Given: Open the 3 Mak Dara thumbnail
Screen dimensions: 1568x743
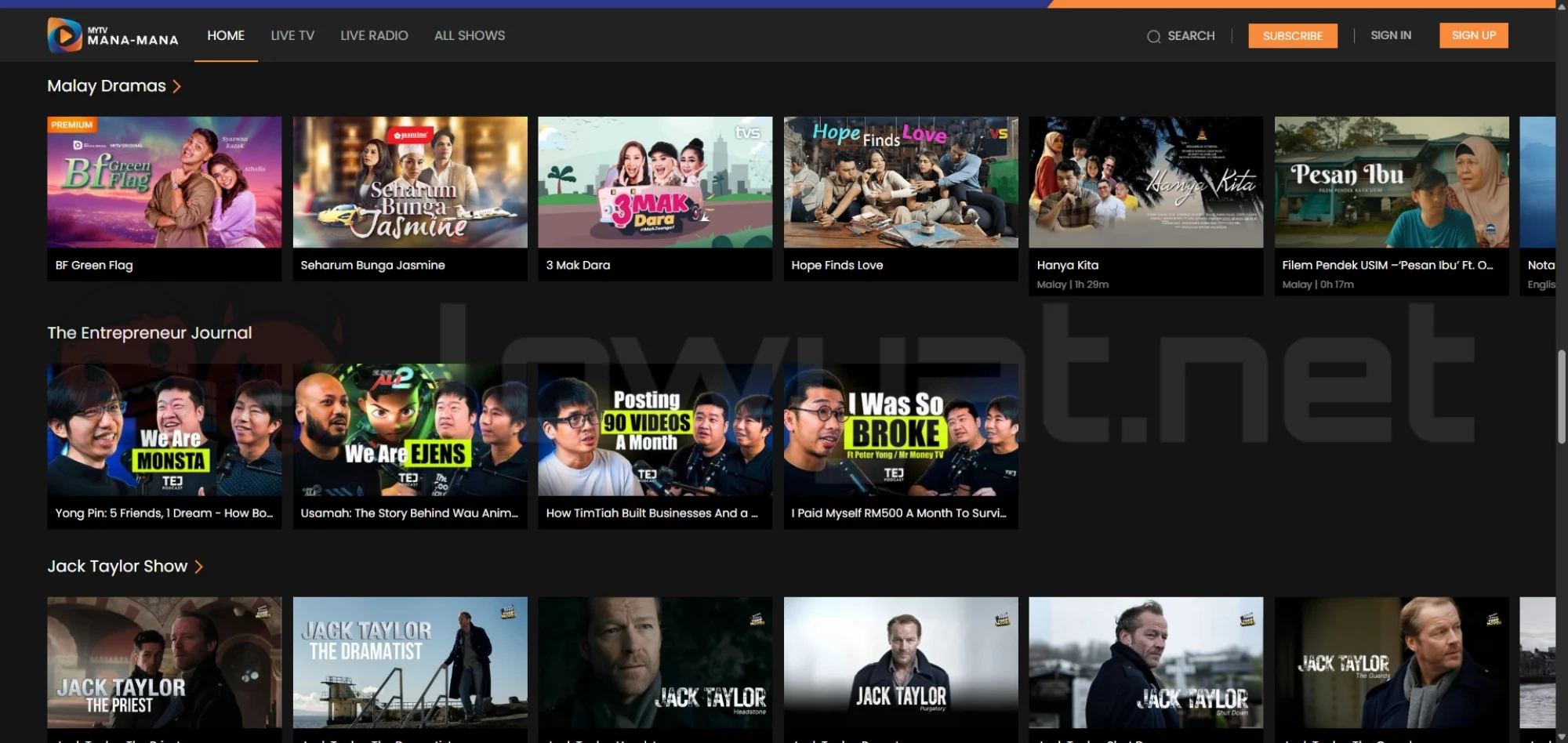Looking at the screenshot, I should [x=655, y=183].
